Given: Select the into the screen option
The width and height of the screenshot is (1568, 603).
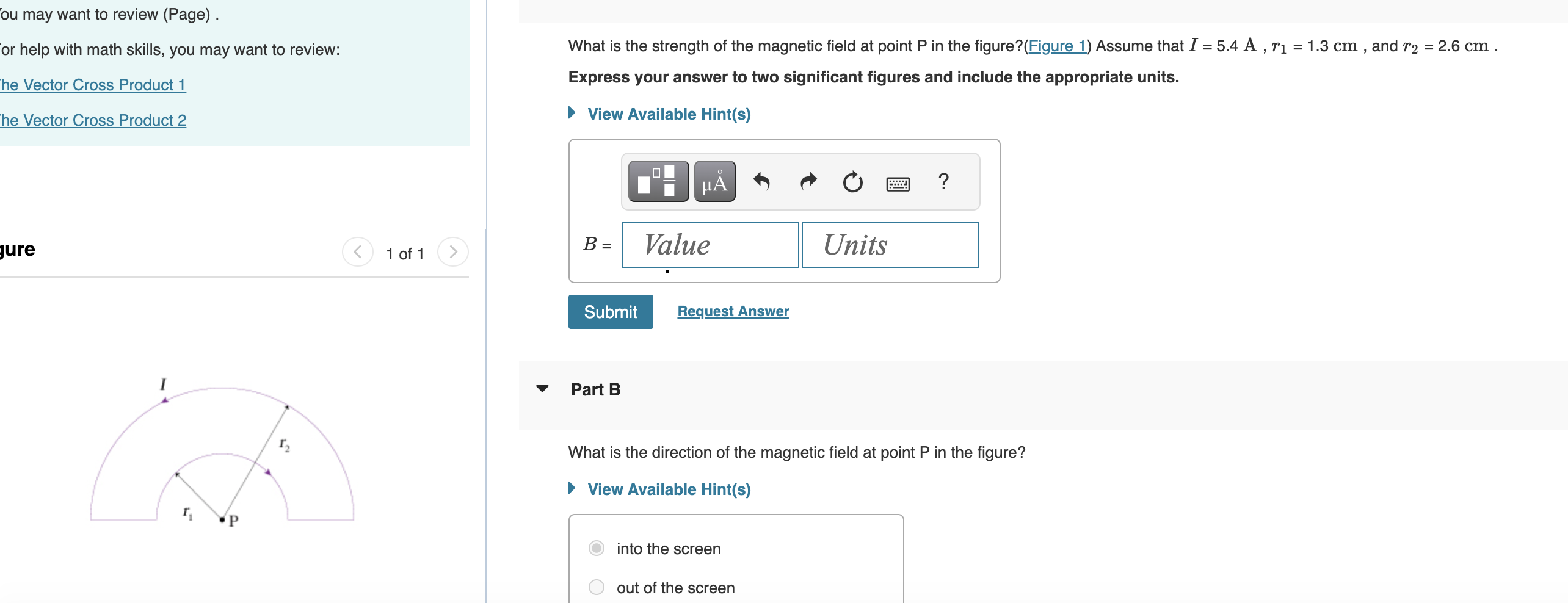Looking at the screenshot, I should pyautogui.click(x=595, y=548).
